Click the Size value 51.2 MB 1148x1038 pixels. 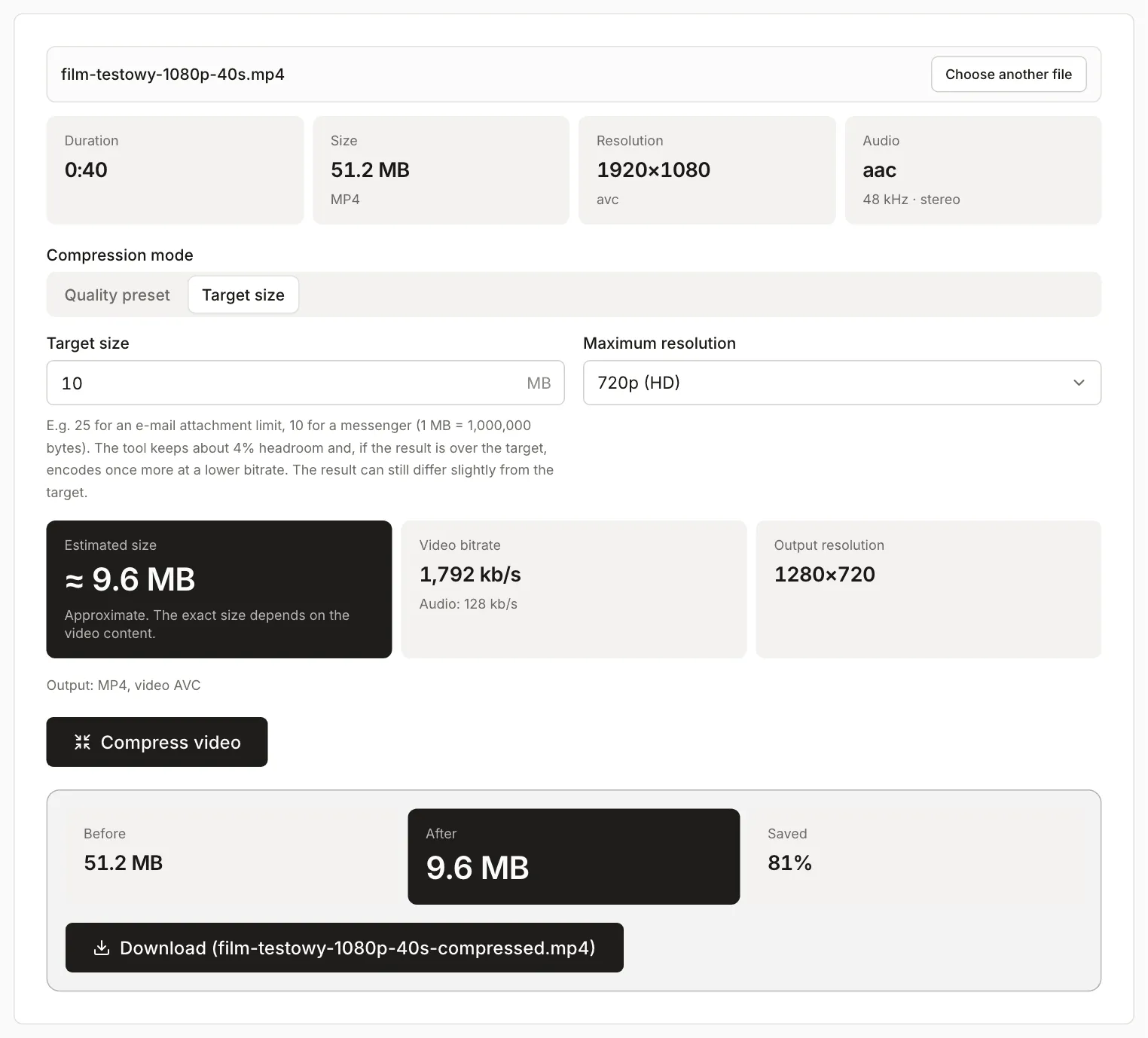click(370, 169)
